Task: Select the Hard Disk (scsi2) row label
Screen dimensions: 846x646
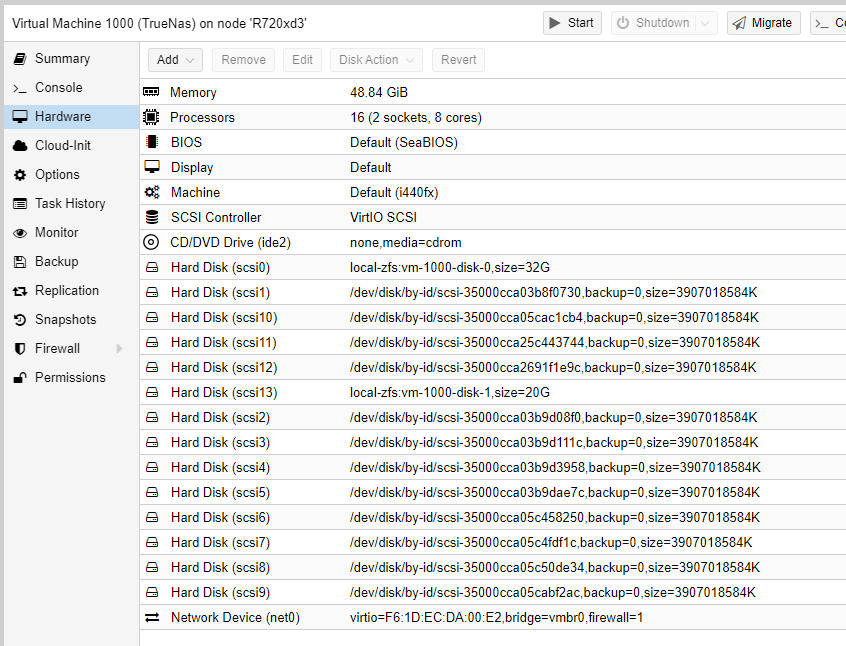Action: (220, 417)
